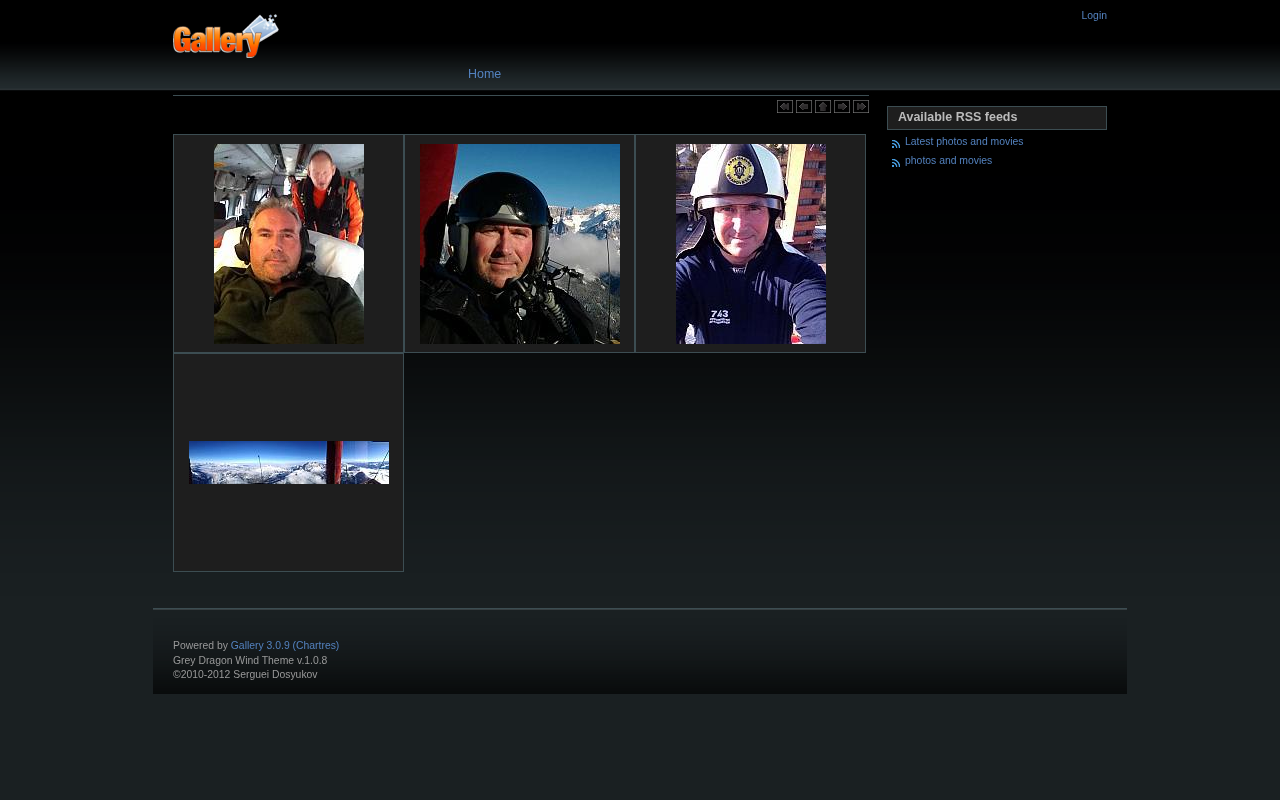The image size is (1280, 800).
Task: Click the Available RSS feeds header
Action: pyautogui.click(x=957, y=118)
